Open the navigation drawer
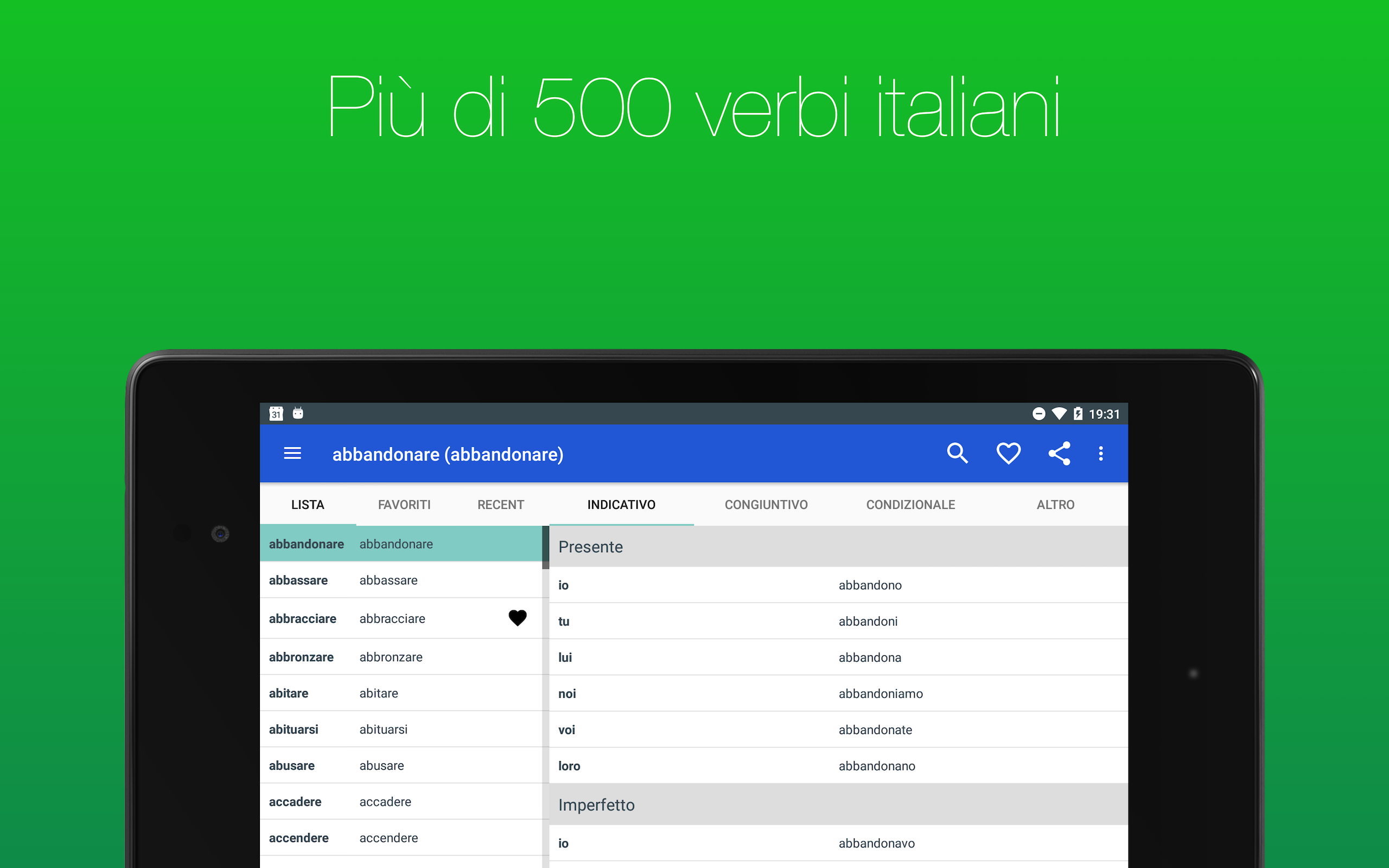Image resolution: width=1389 pixels, height=868 pixels. tap(292, 454)
